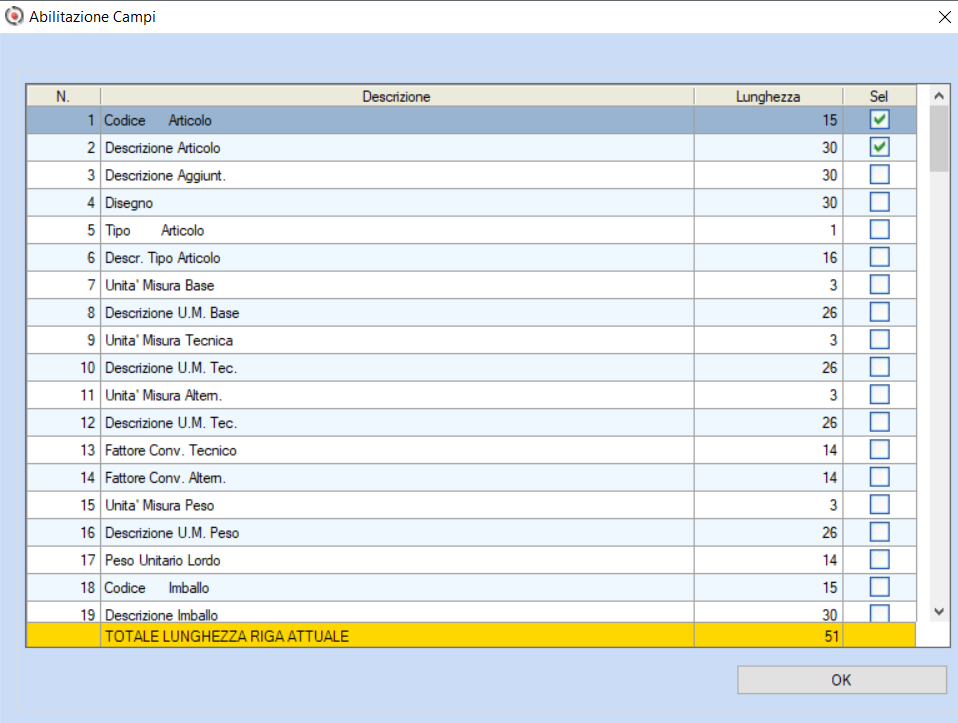Select the Tipo Articolo row
958x723 pixels.
point(471,230)
